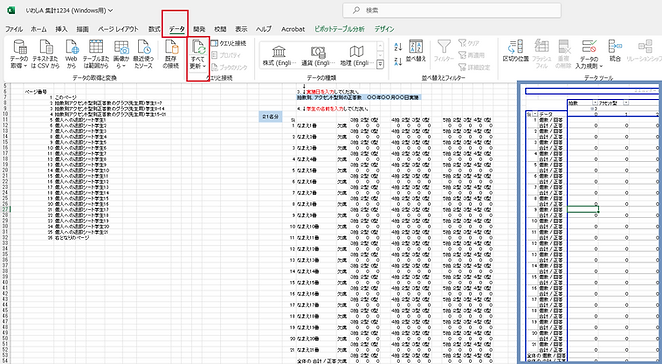The height and width of the screenshot is (364, 662).
Task: Click フラッシュフィル (Flash Fill)
Action: click(542, 54)
